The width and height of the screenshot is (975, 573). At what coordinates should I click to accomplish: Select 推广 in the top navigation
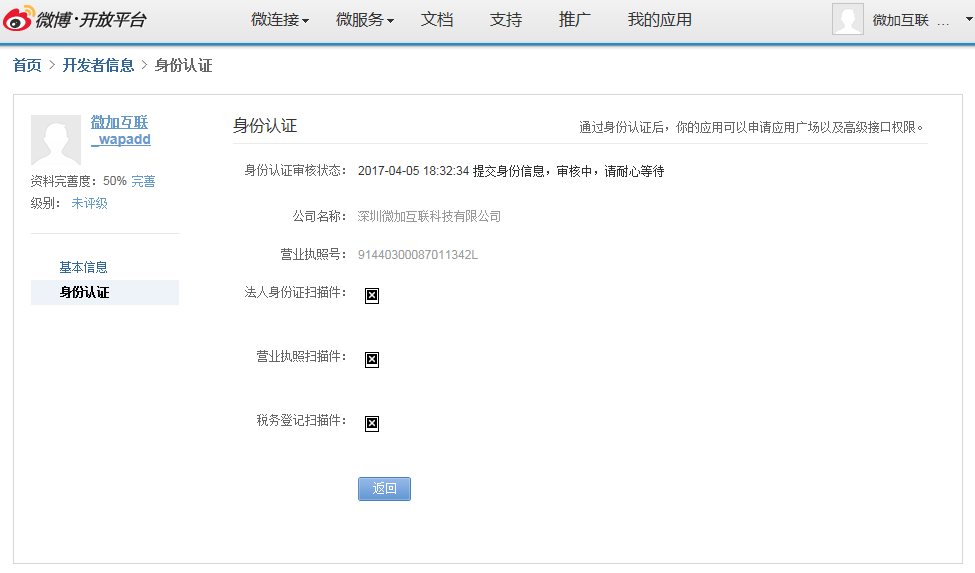[575, 20]
